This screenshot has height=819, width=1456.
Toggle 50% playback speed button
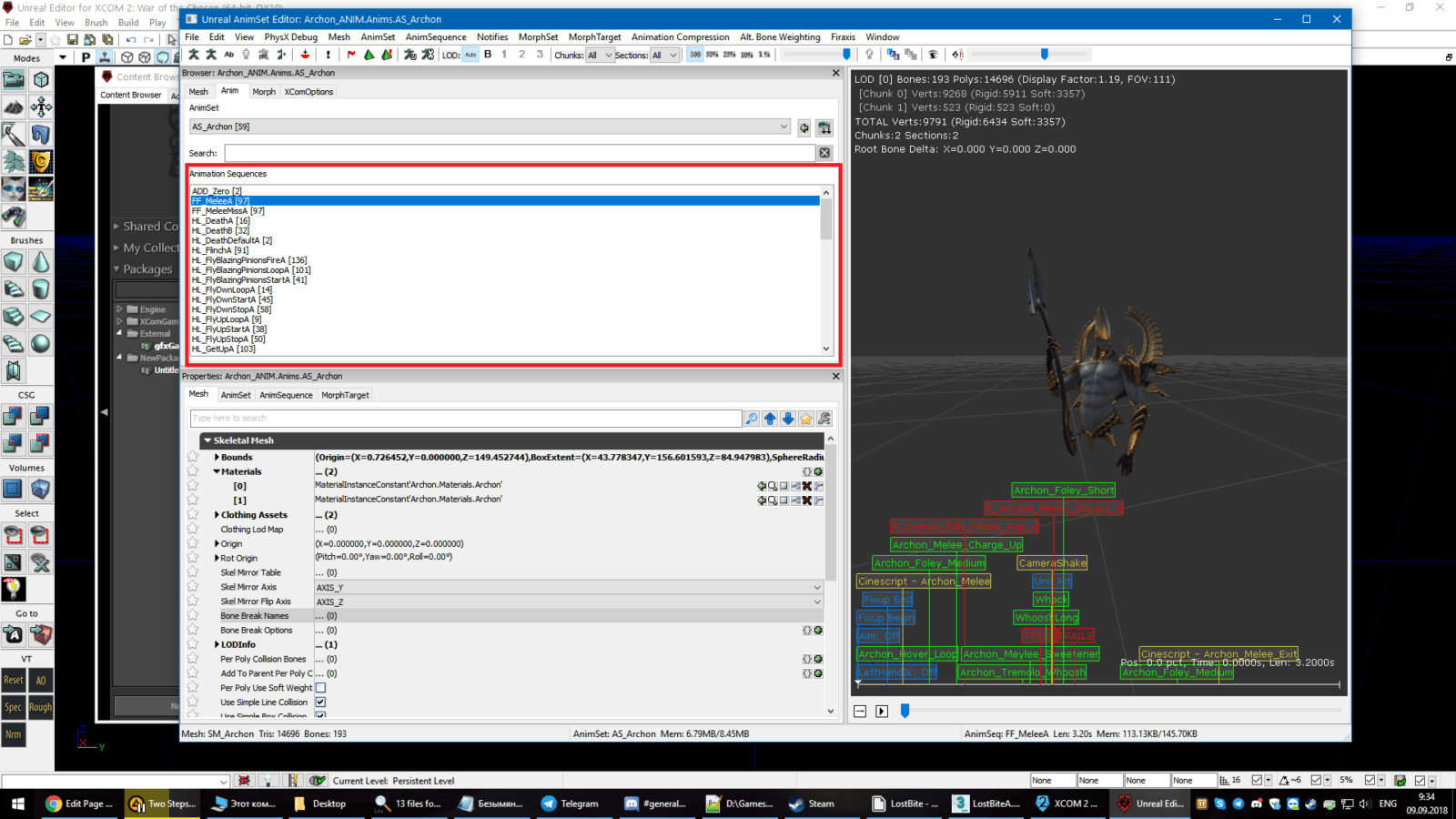point(713,55)
